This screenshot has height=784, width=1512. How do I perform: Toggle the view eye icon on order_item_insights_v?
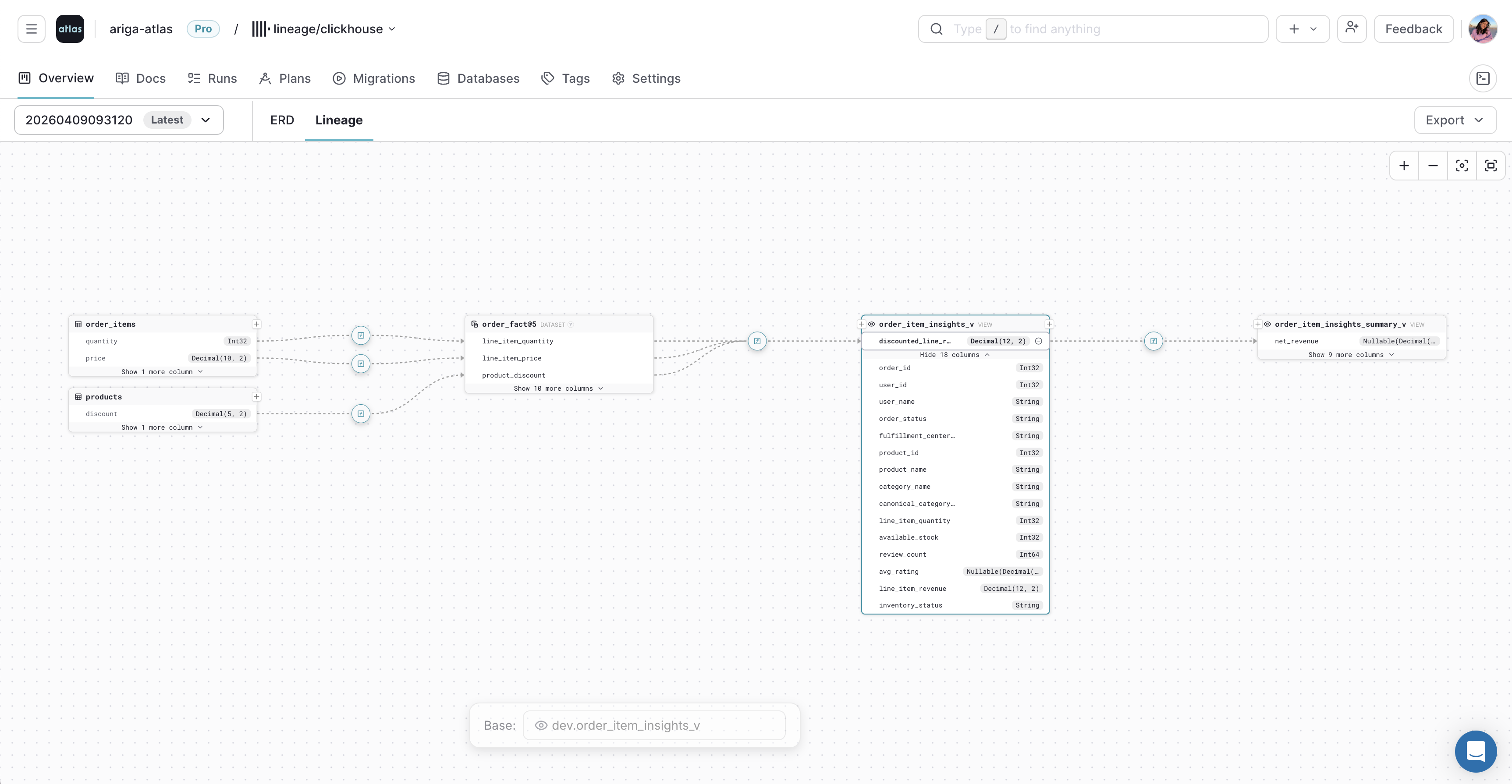(x=872, y=324)
